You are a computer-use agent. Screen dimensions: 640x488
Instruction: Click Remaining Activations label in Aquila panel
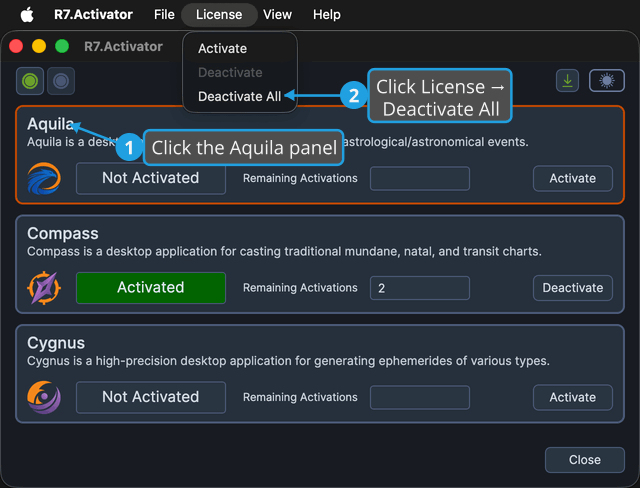click(300, 178)
